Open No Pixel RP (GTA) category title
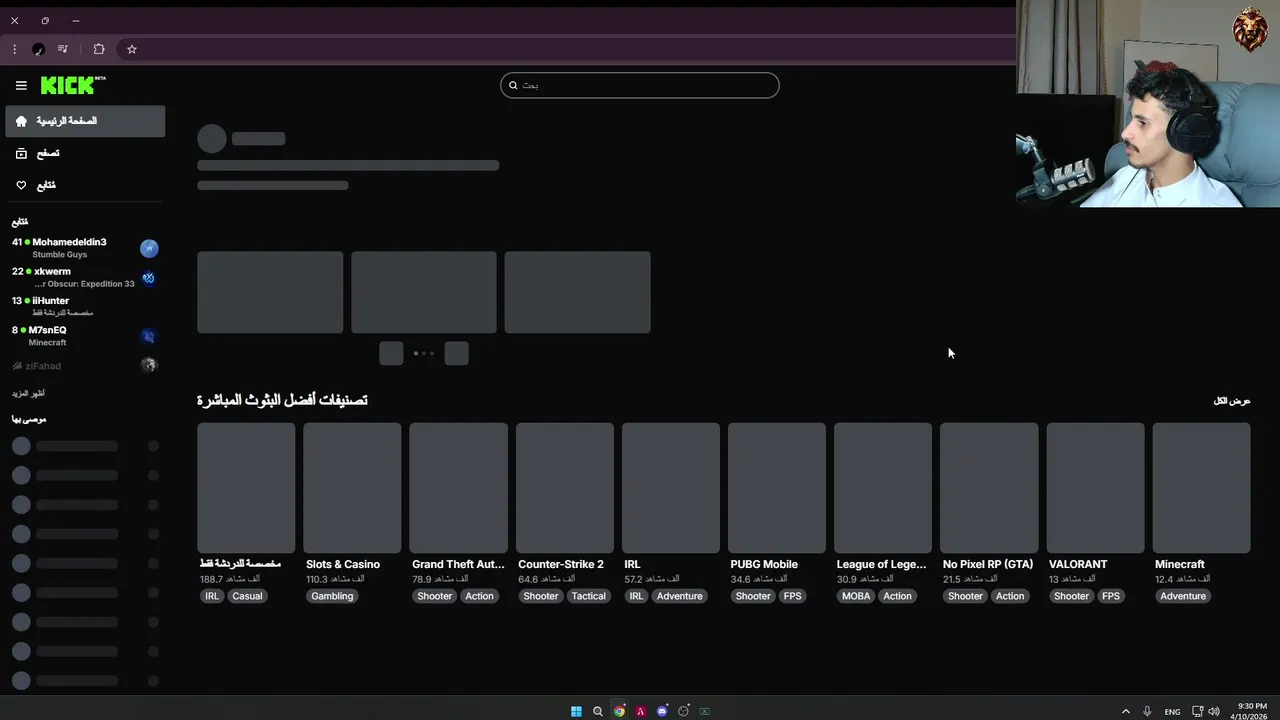The image size is (1280, 720). point(988,564)
